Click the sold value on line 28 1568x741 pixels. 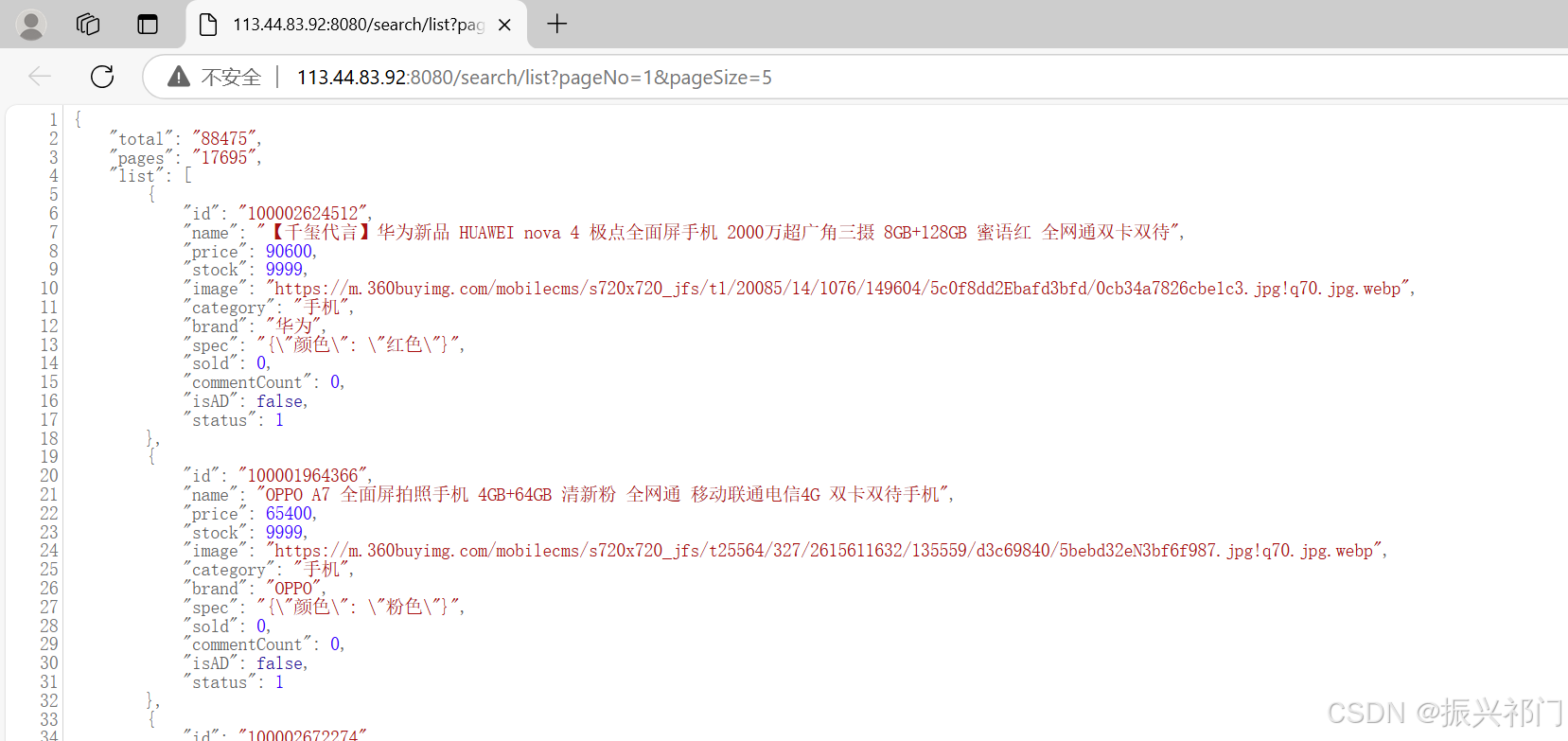pos(261,626)
